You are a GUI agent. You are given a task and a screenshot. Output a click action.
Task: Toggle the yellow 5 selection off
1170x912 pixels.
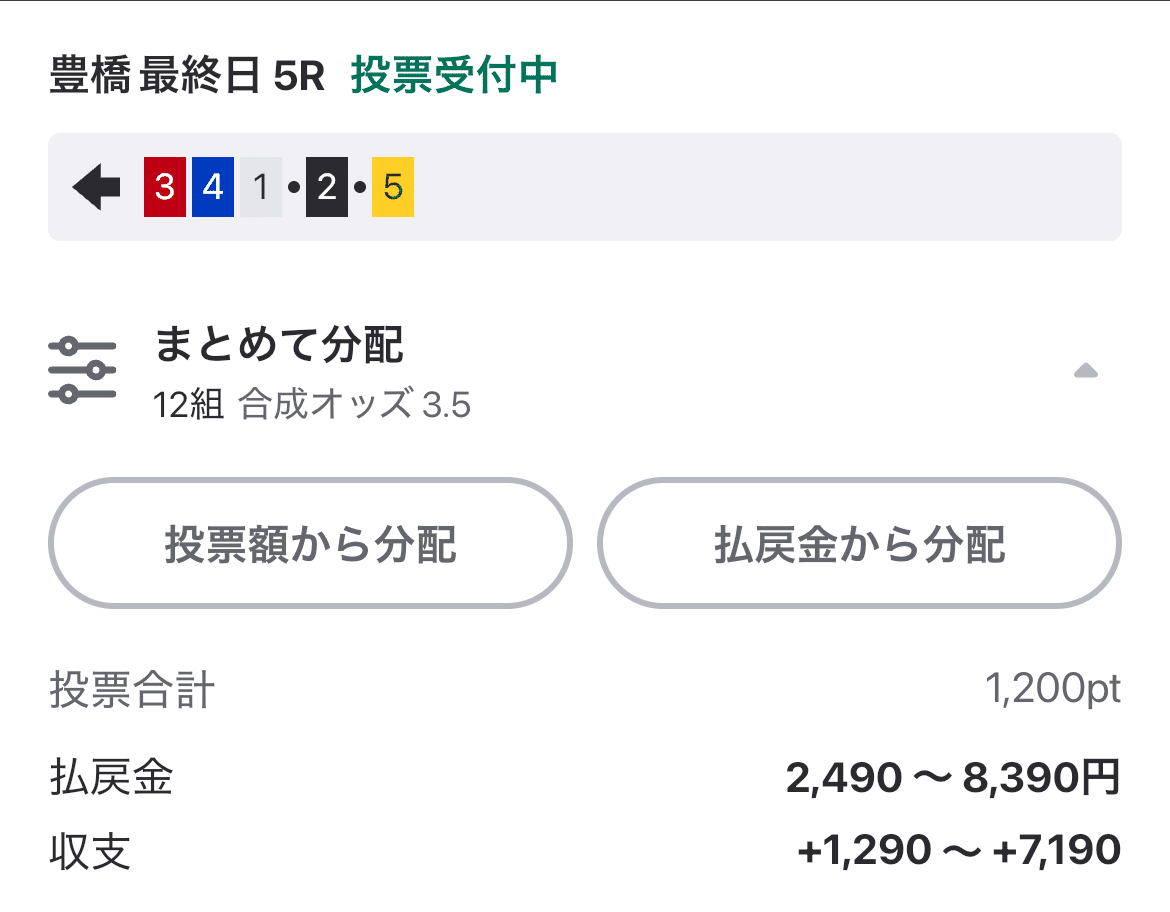pyautogui.click(x=391, y=185)
